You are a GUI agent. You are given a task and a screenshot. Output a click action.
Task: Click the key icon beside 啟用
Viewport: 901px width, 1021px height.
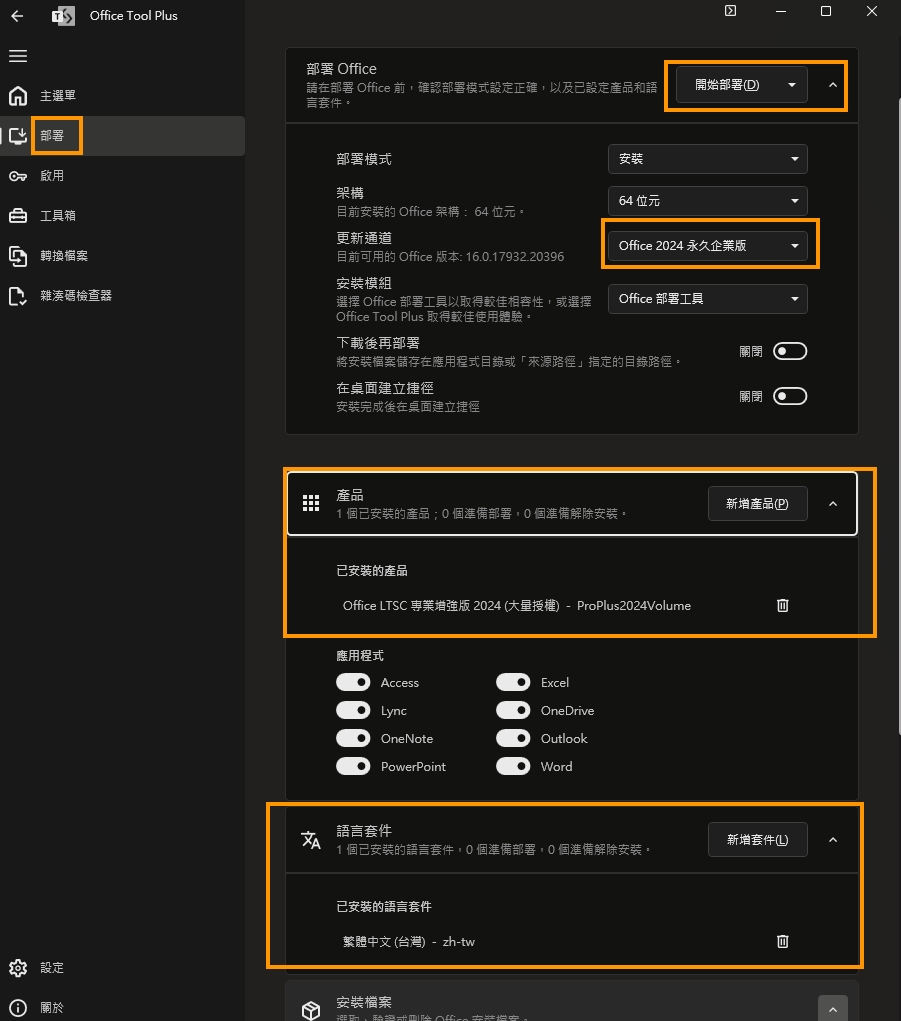point(18,176)
